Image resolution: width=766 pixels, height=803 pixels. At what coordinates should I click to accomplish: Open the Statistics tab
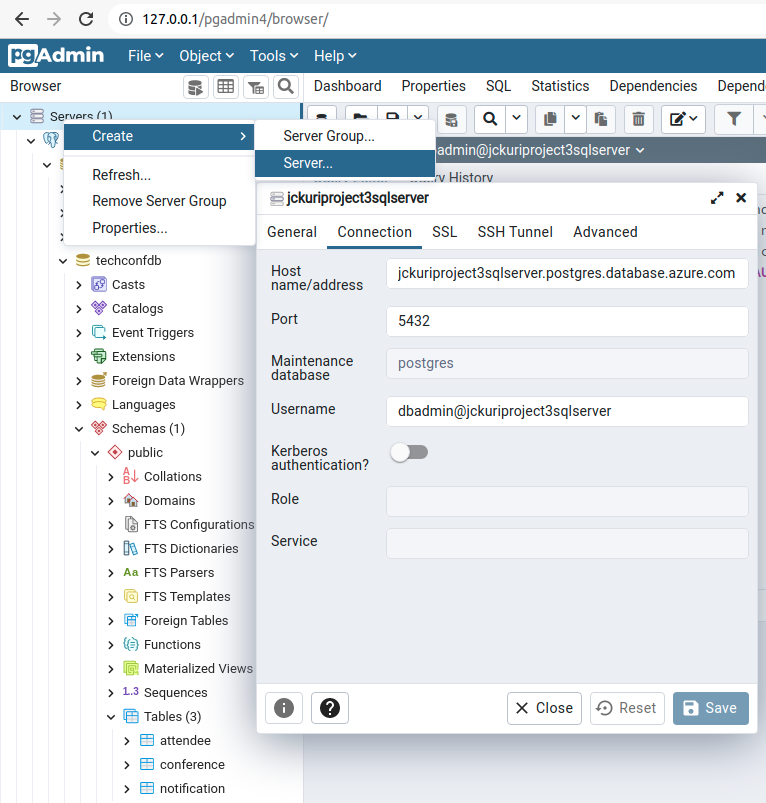(x=560, y=86)
